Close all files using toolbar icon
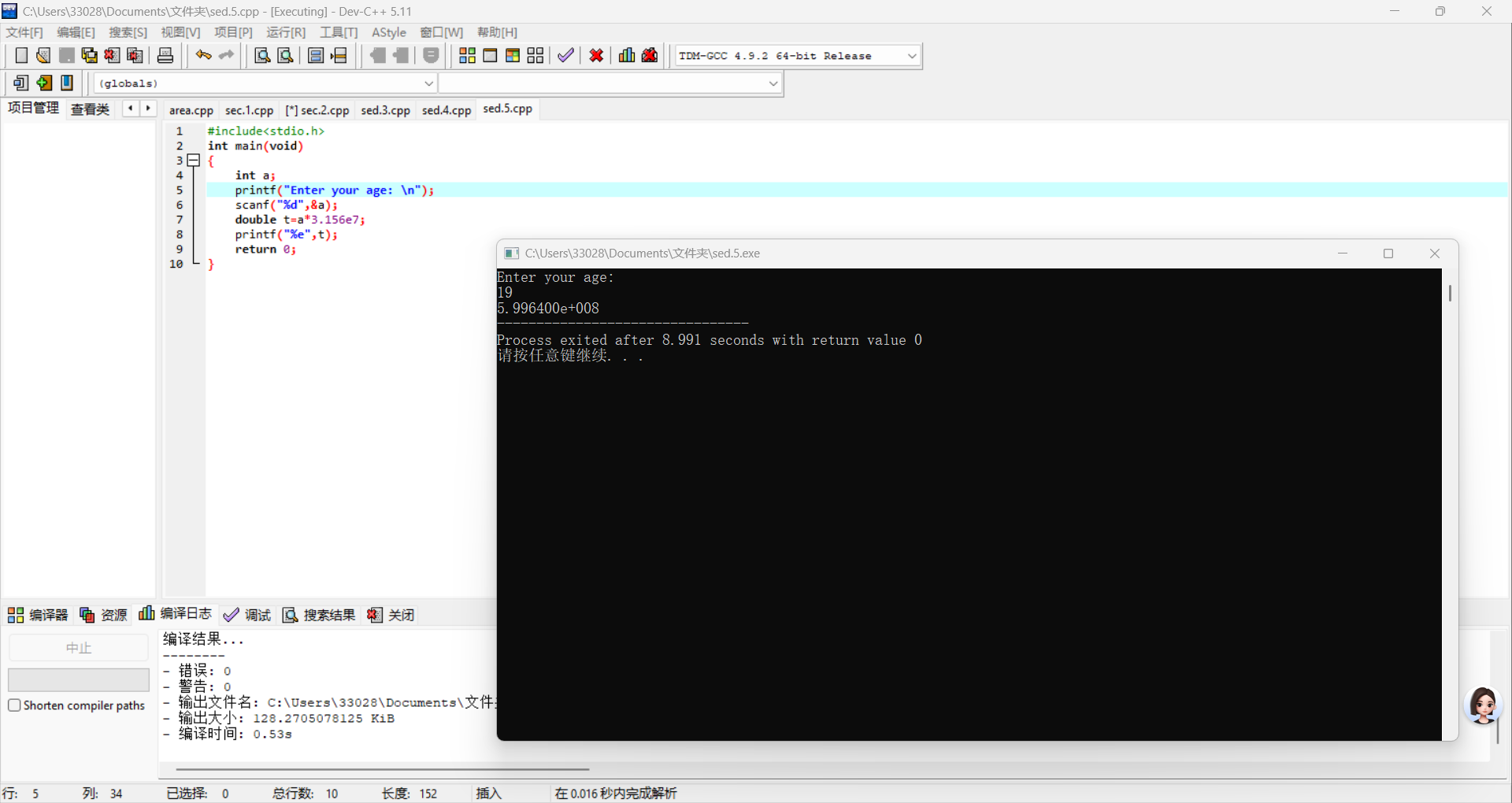 pos(135,55)
